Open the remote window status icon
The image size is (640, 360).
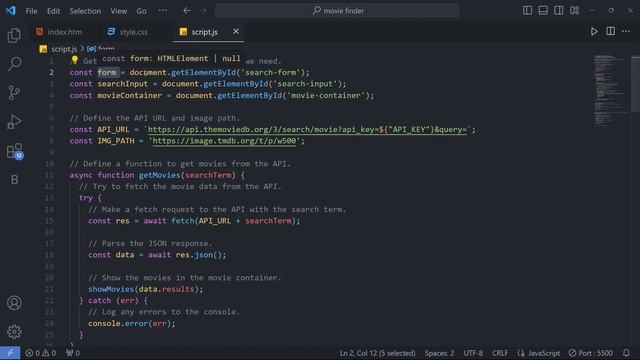pos(10,353)
